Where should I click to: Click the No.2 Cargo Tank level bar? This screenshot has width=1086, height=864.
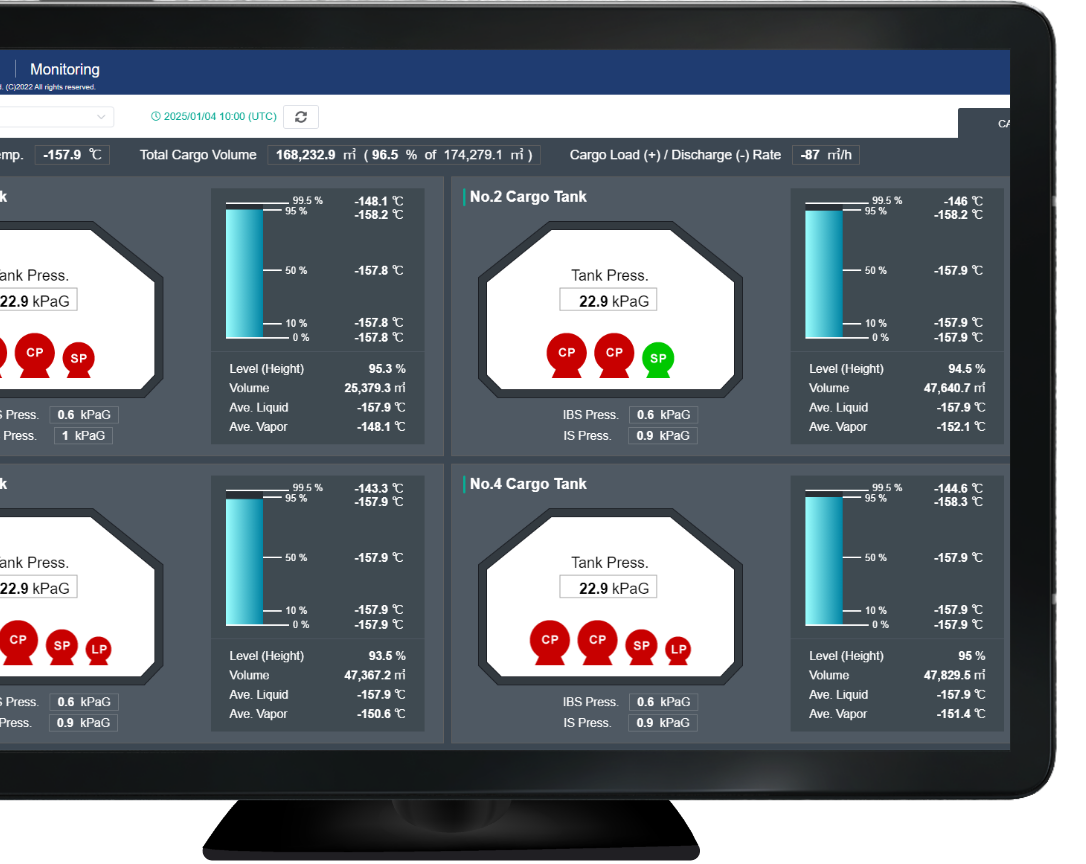(824, 273)
